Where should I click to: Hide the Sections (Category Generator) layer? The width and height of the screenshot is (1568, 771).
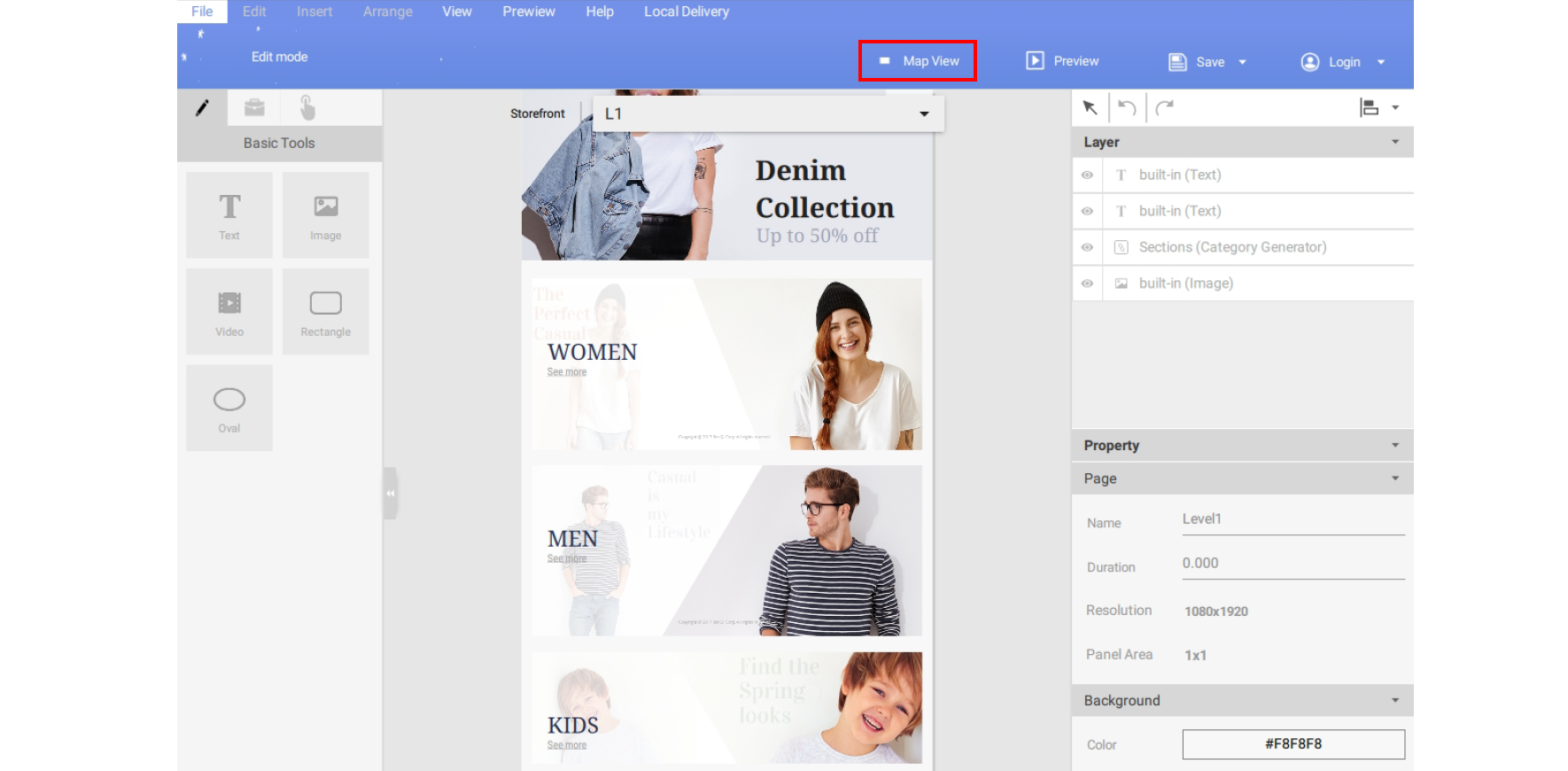[1087, 247]
